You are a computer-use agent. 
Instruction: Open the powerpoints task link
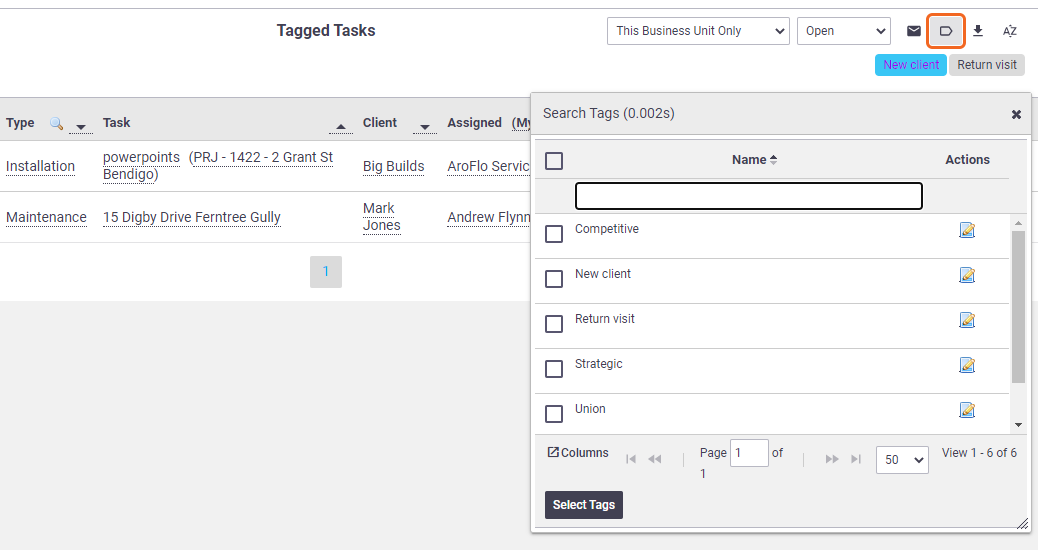pos(141,158)
